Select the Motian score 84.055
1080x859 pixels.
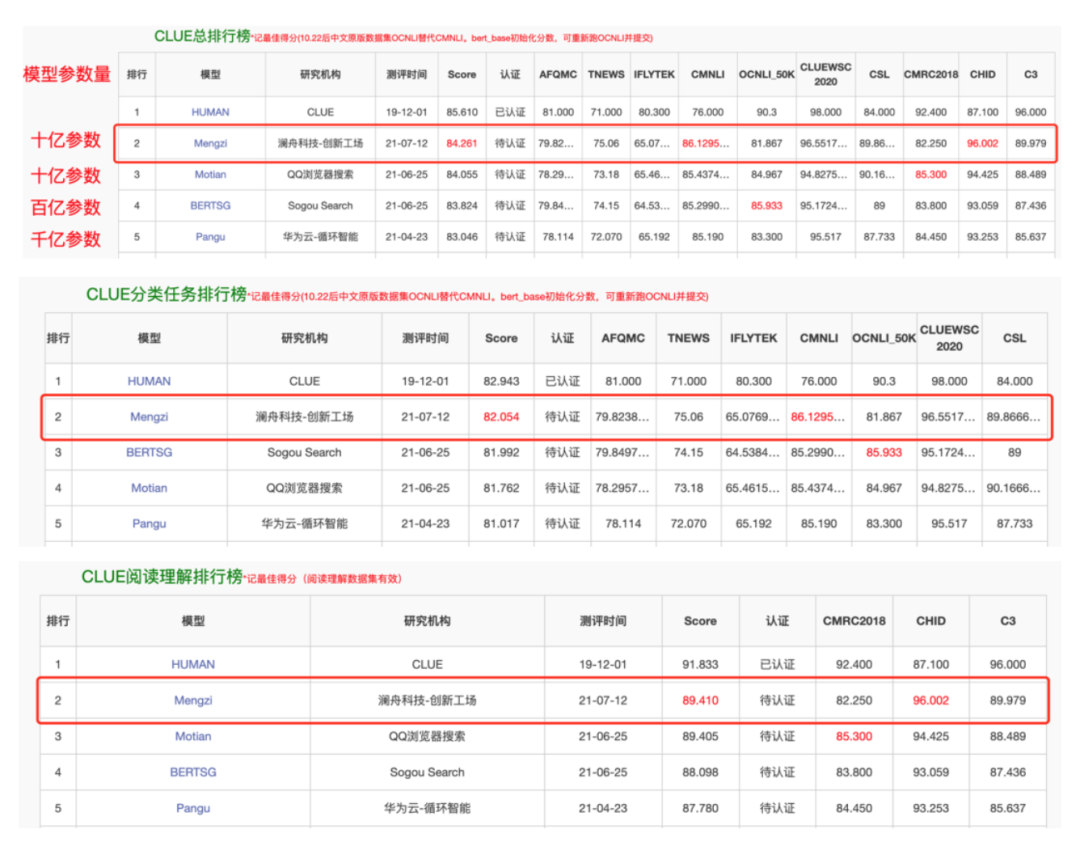461,174
